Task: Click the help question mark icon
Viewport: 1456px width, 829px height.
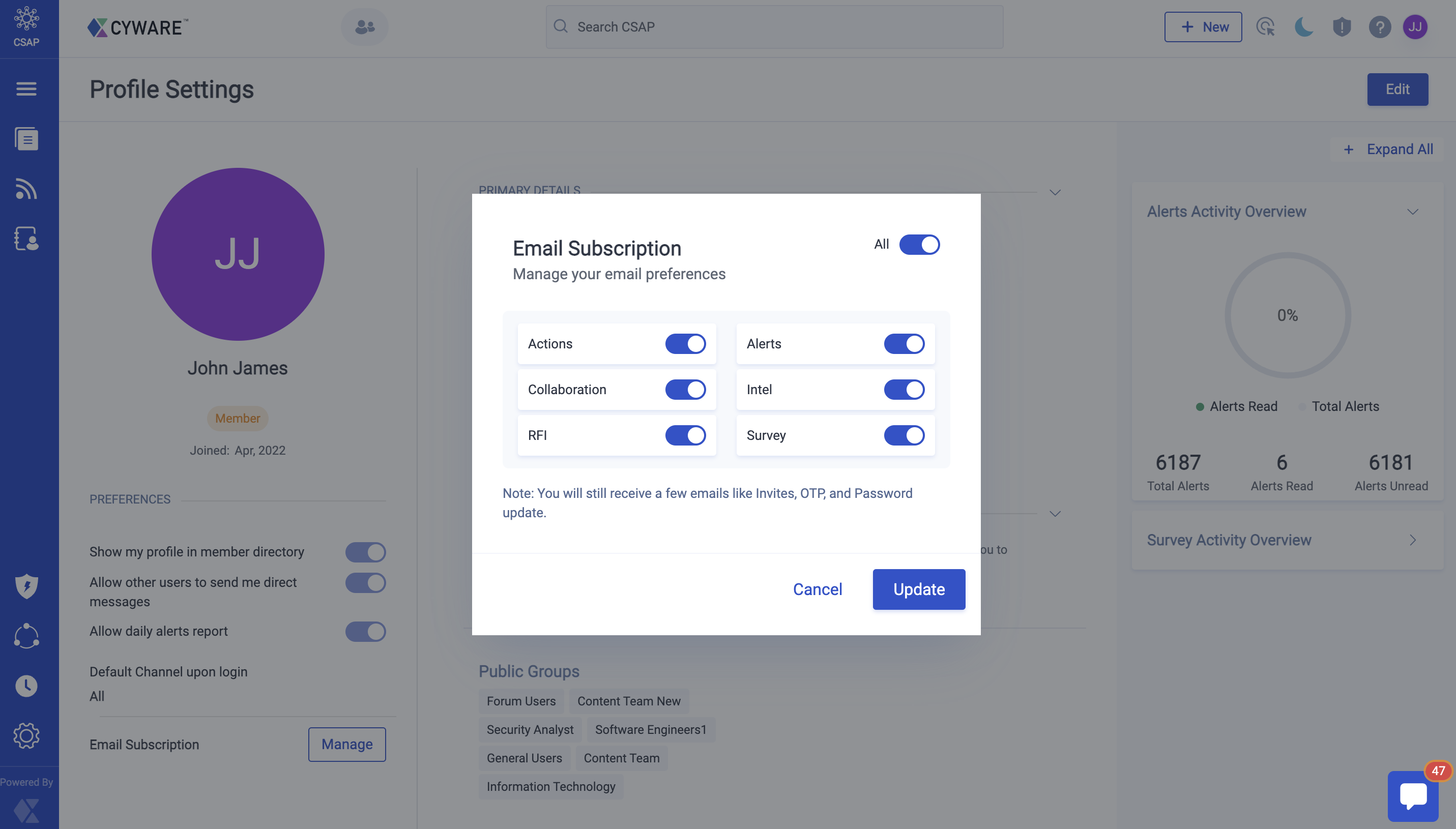Action: pyautogui.click(x=1379, y=27)
